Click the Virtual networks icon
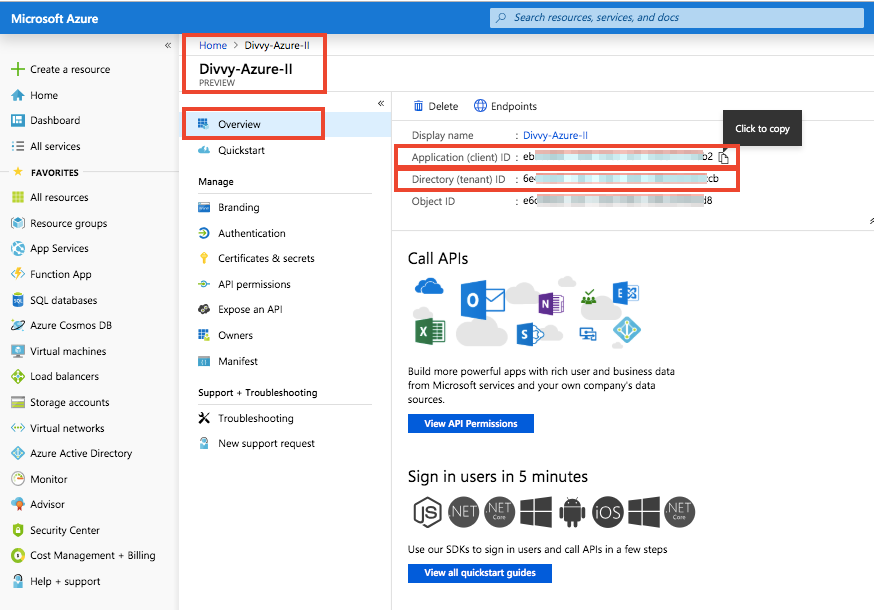 [x=18, y=428]
